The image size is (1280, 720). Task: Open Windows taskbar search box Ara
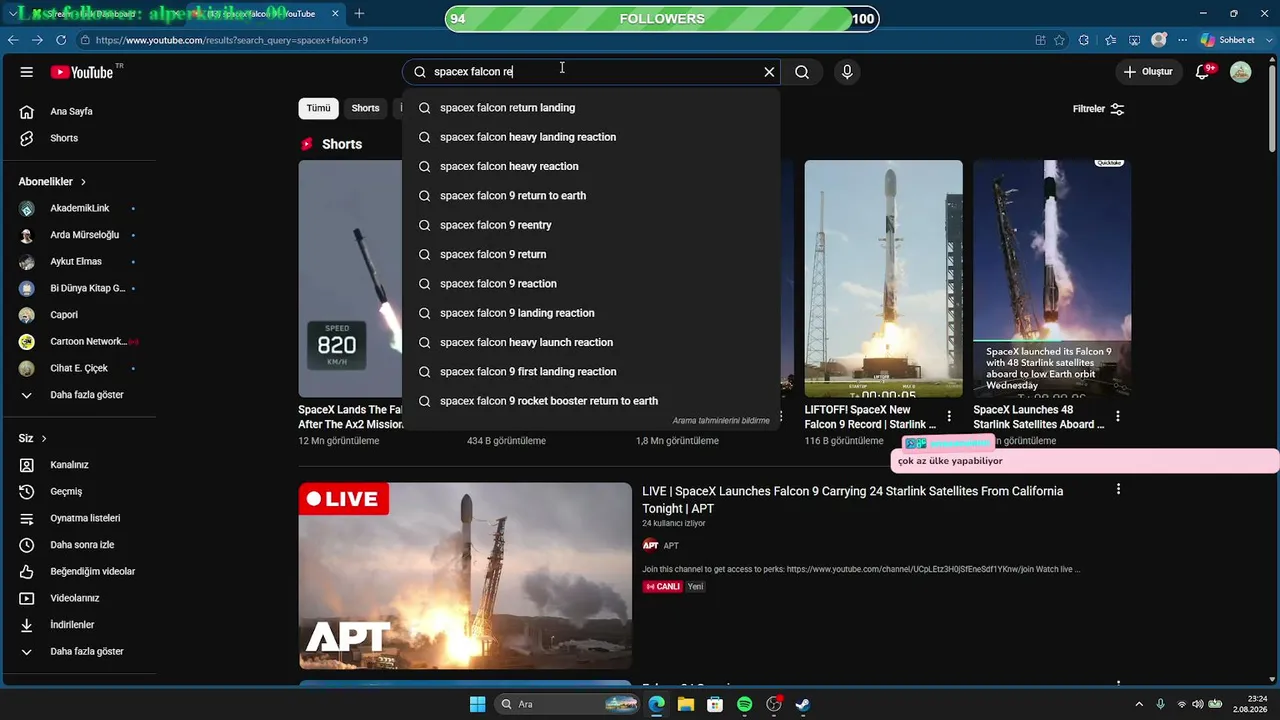[x=567, y=704]
